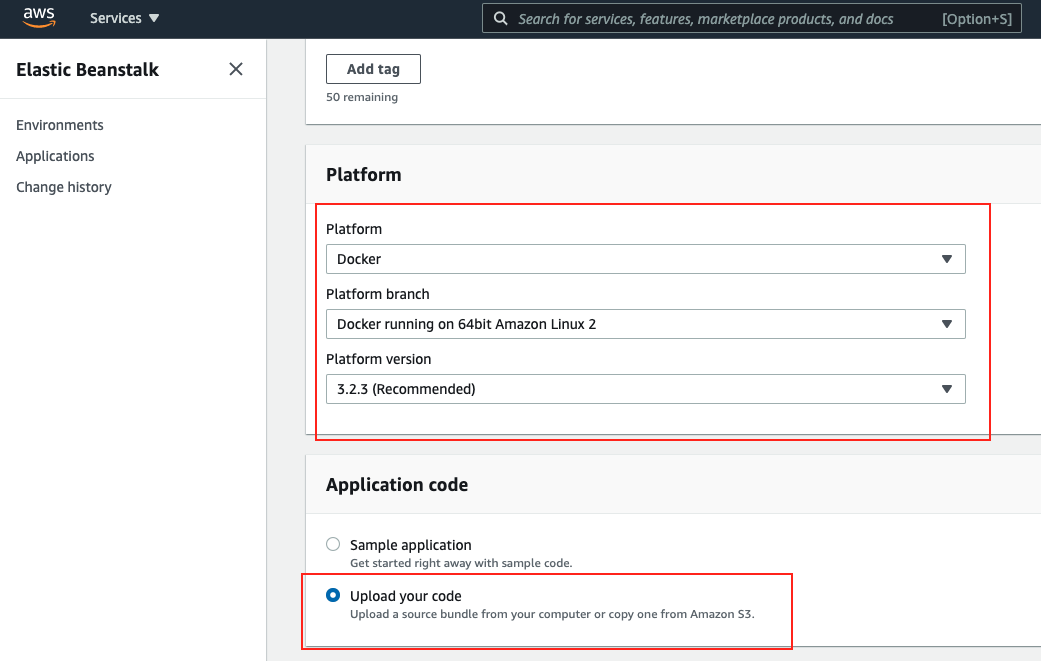The height and width of the screenshot is (661, 1041).
Task: View Change history in the sidebar
Action: pos(64,187)
